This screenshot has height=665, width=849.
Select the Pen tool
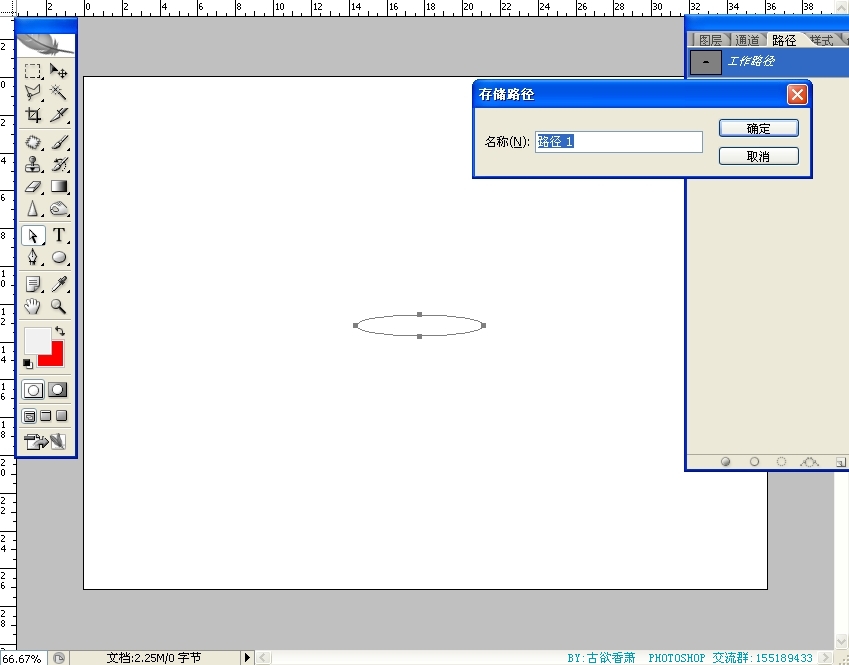point(33,257)
